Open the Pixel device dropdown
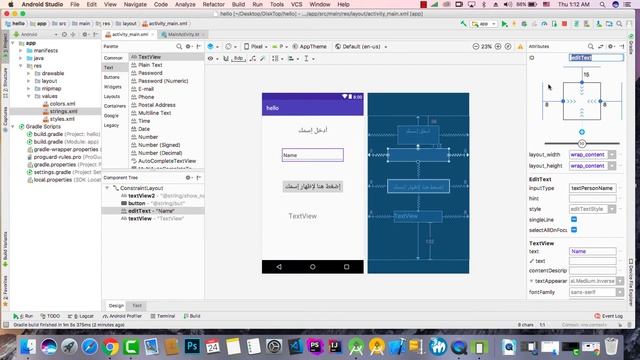This screenshot has height=360, width=640. tap(256, 47)
